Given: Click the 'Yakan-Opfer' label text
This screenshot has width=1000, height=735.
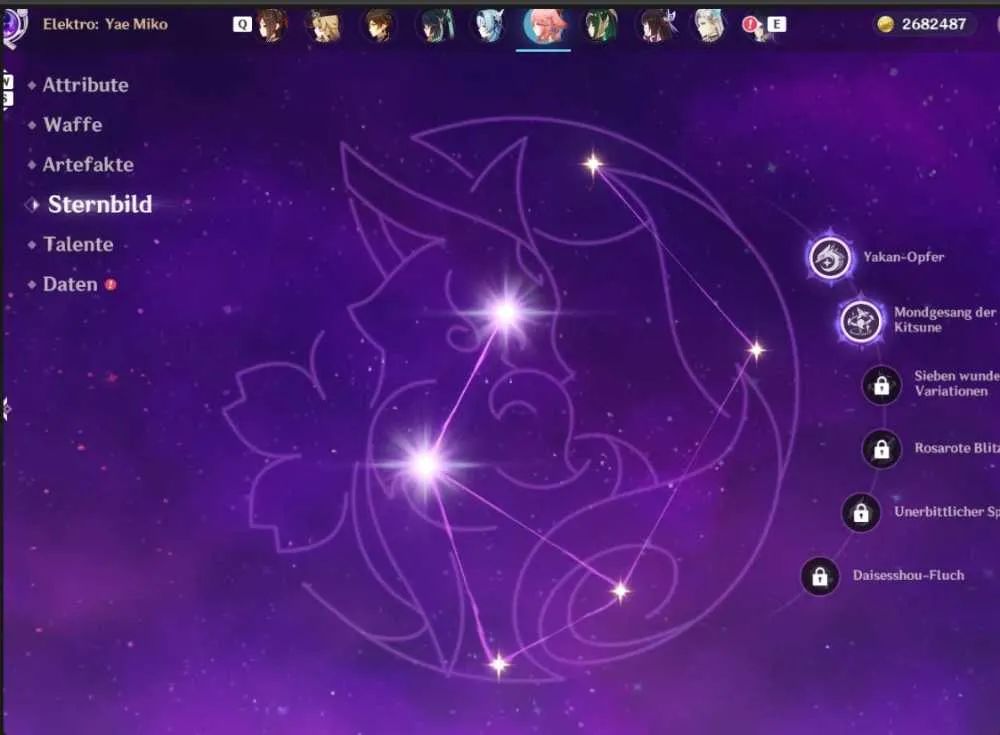Looking at the screenshot, I should click(x=904, y=257).
